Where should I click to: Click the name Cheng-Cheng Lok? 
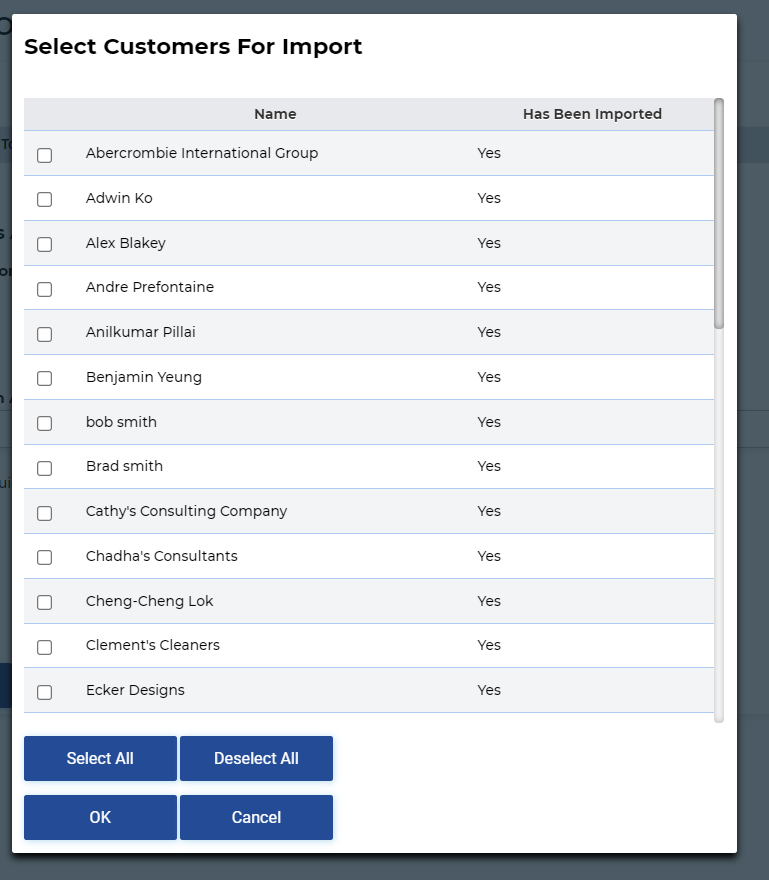tap(150, 601)
